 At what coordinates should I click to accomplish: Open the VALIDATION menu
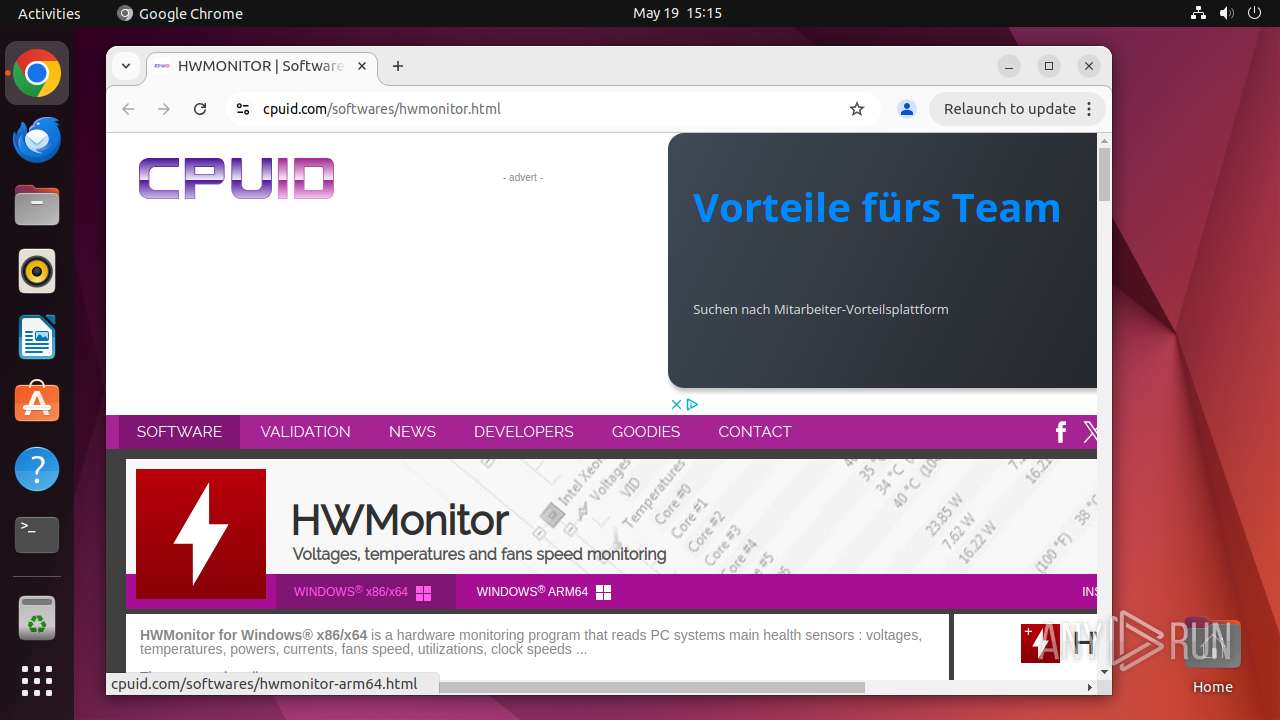click(305, 432)
